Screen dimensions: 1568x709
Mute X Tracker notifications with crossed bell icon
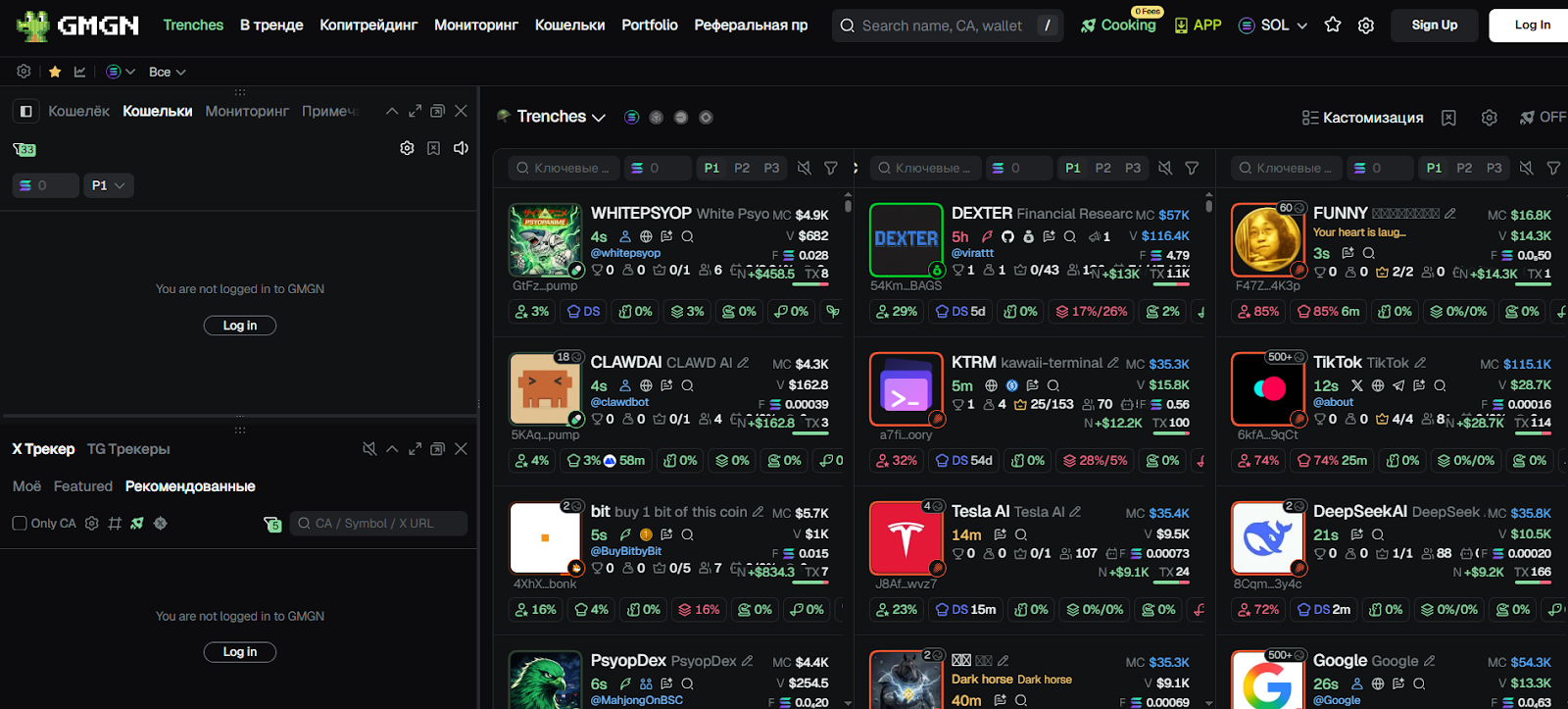[369, 449]
